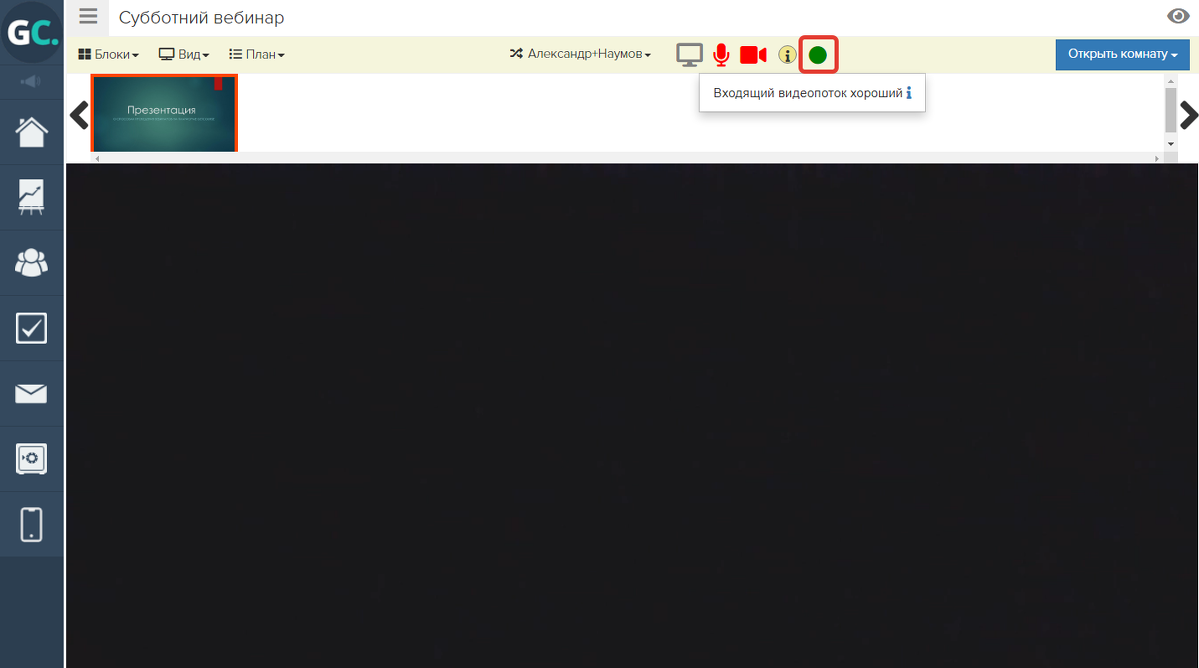Click the GC logo in the sidebar
The height and width of the screenshot is (668, 1199).
(x=32, y=33)
